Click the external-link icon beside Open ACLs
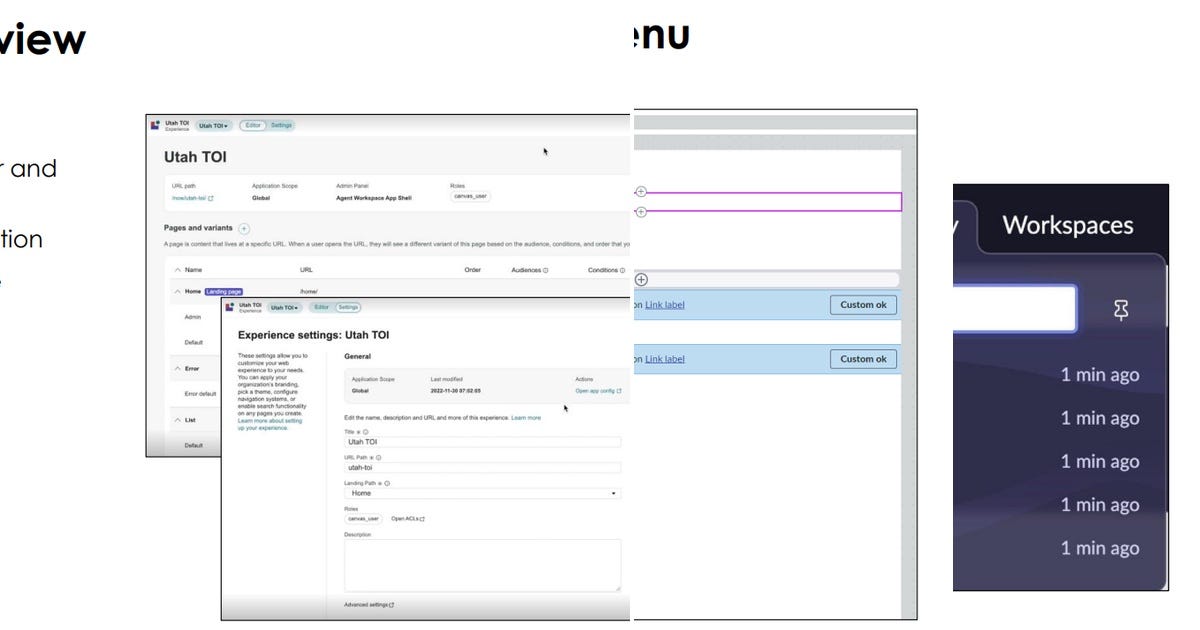The height and width of the screenshot is (630, 1200). point(422,519)
